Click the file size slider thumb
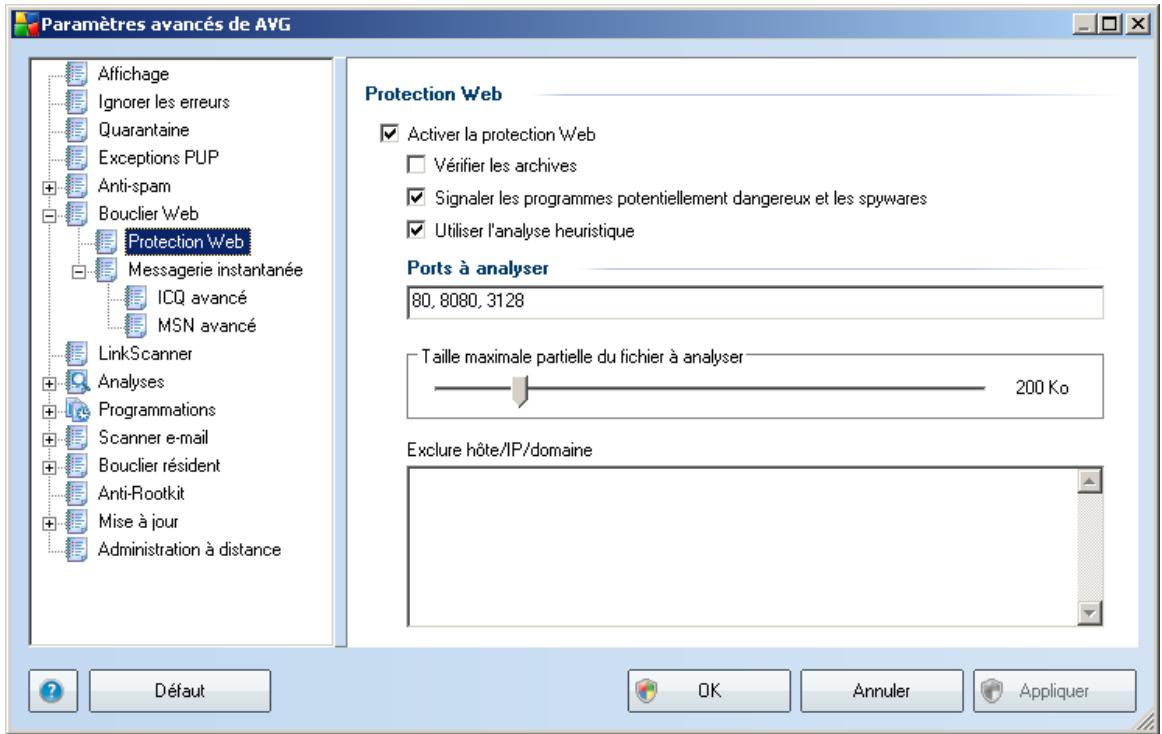The height and width of the screenshot is (734, 1162). [520, 390]
